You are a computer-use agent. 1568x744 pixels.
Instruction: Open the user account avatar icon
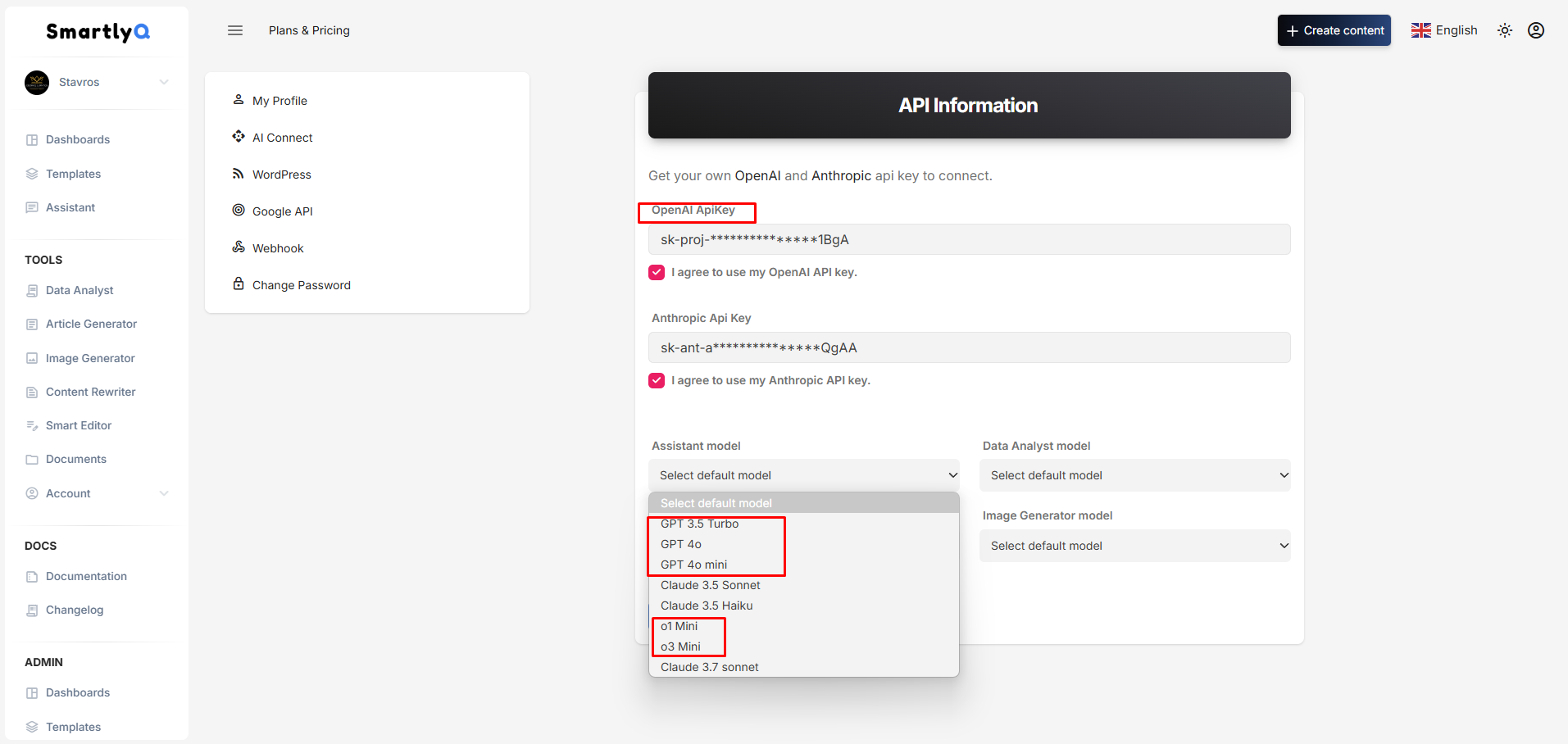[x=1536, y=30]
